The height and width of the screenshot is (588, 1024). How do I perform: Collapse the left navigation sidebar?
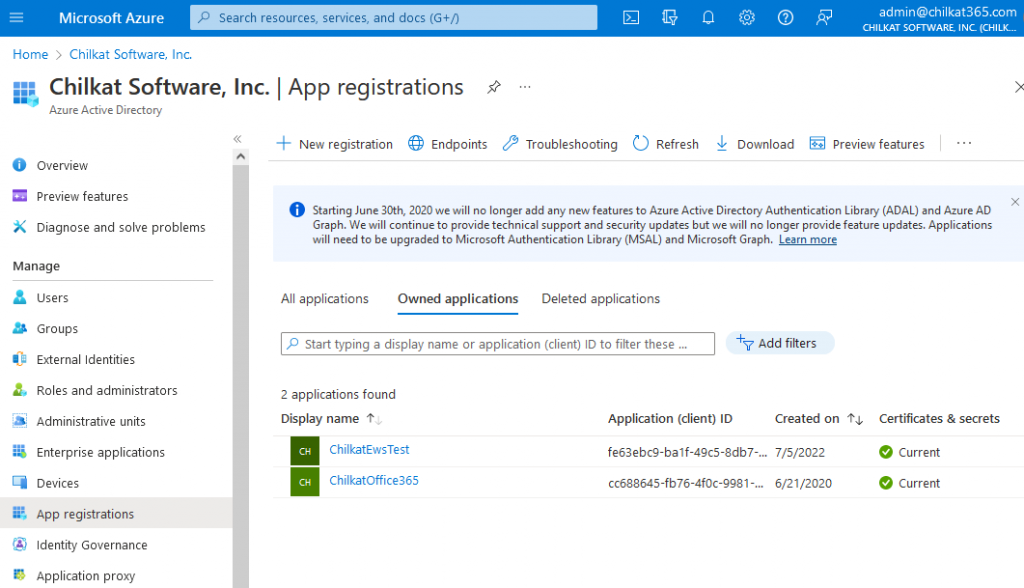(237, 140)
